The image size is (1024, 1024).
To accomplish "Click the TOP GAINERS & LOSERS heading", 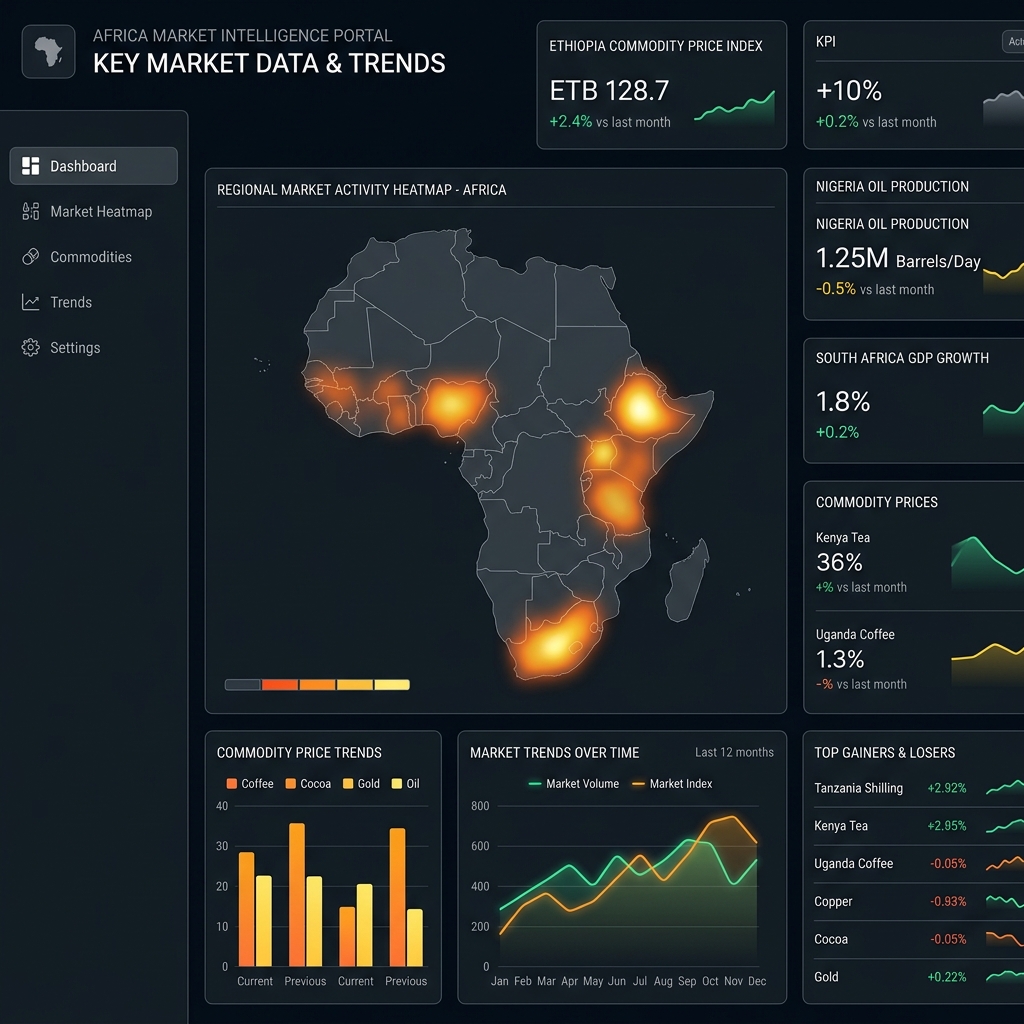I will [x=884, y=753].
